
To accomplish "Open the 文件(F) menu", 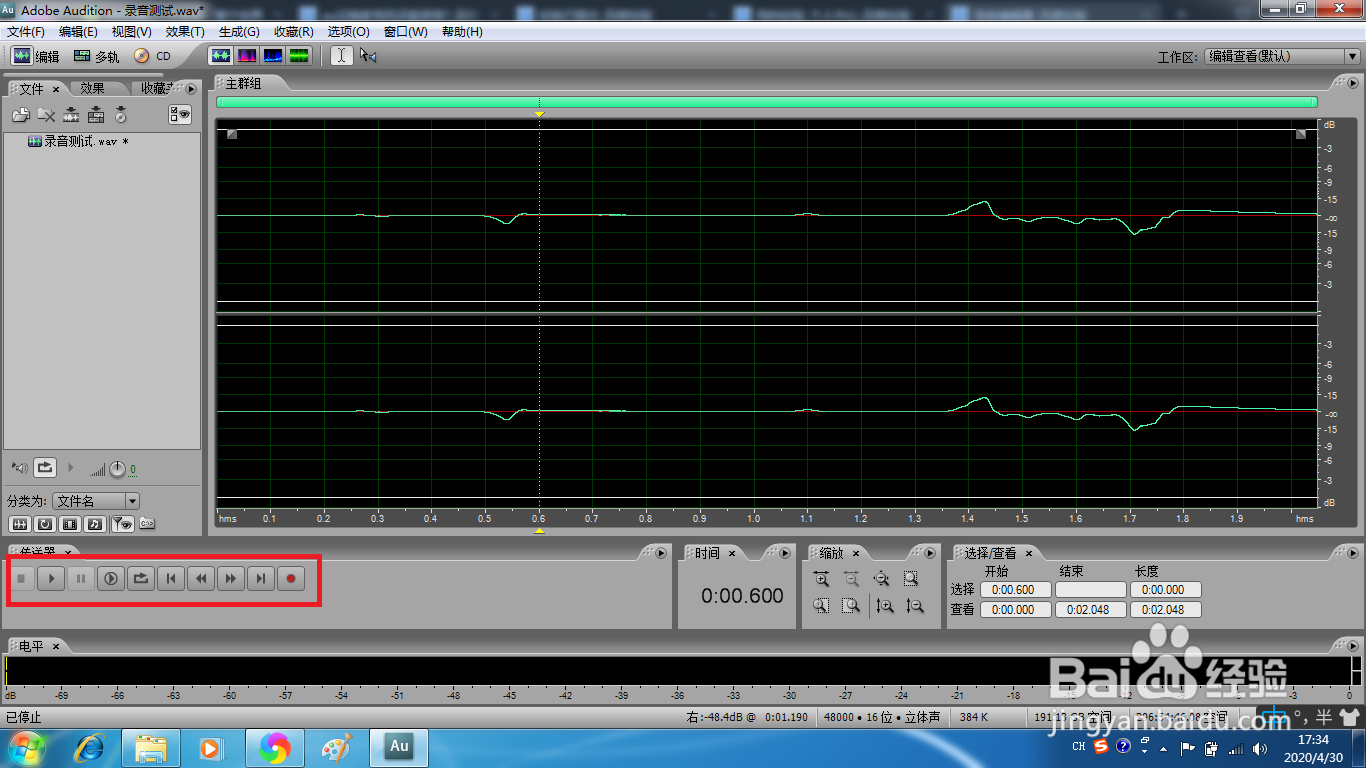I will 25,32.
